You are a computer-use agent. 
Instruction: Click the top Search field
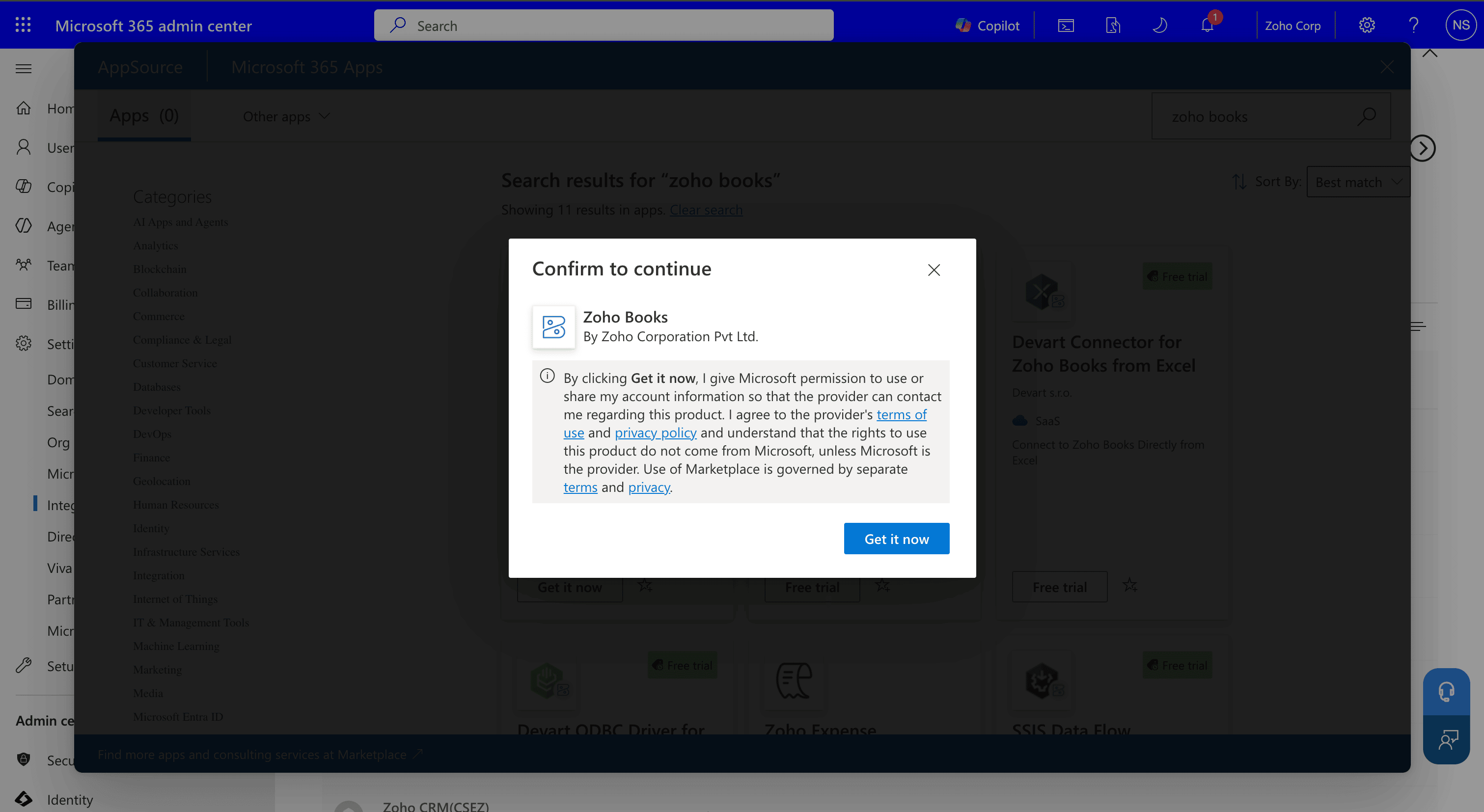click(x=604, y=26)
